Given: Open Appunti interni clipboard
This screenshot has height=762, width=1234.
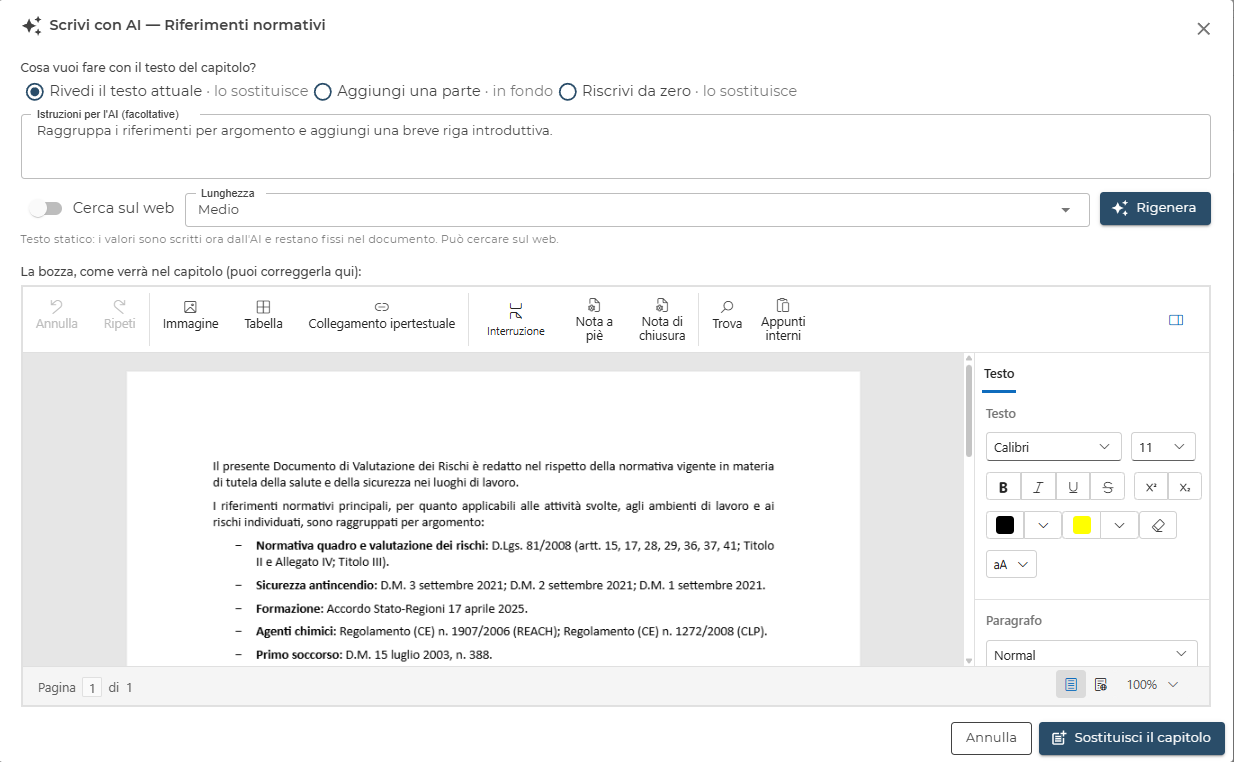Looking at the screenshot, I should (783, 320).
